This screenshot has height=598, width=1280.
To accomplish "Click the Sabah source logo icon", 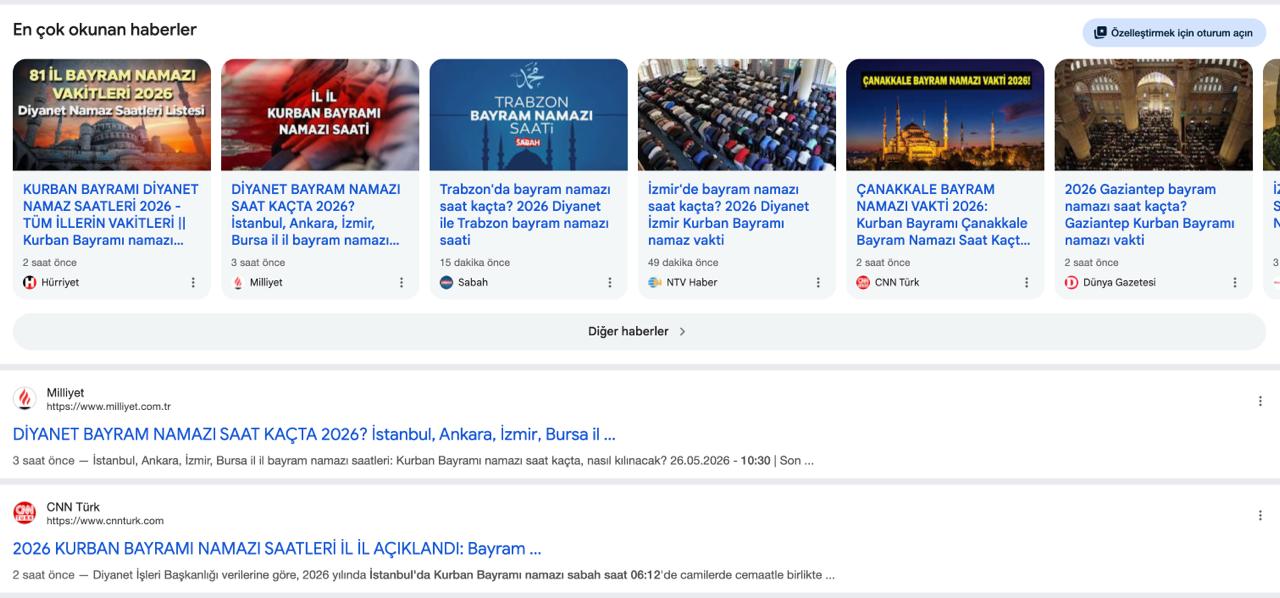I will [x=447, y=283].
